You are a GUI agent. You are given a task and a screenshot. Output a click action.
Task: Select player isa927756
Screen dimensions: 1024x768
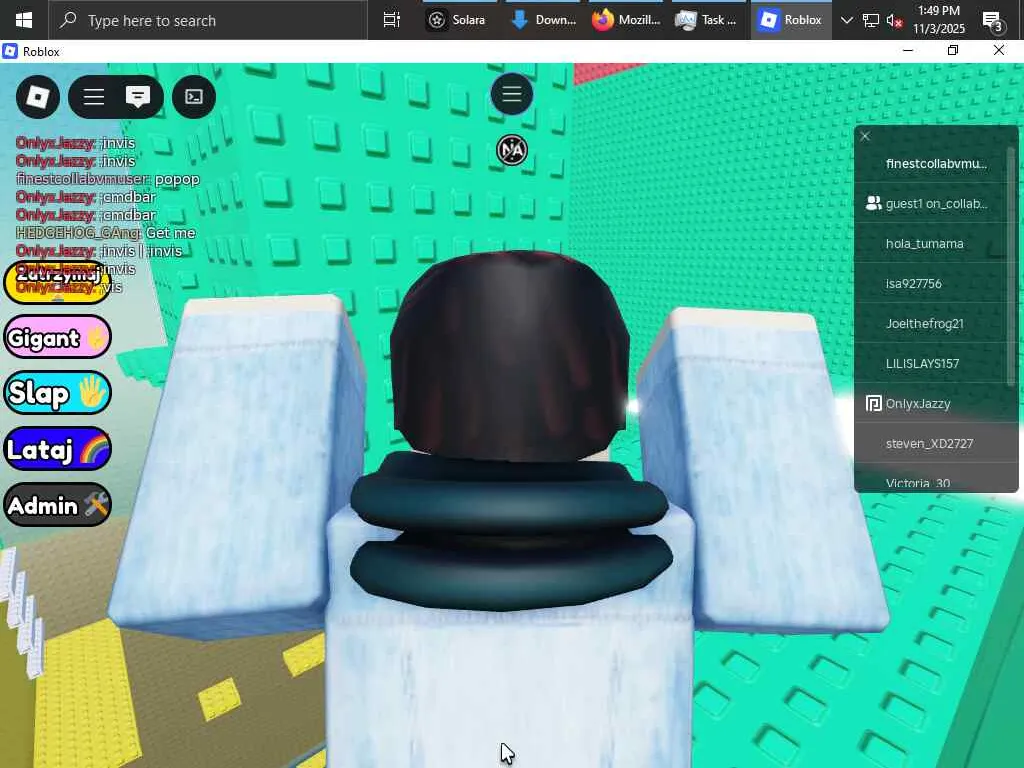[933, 283]
